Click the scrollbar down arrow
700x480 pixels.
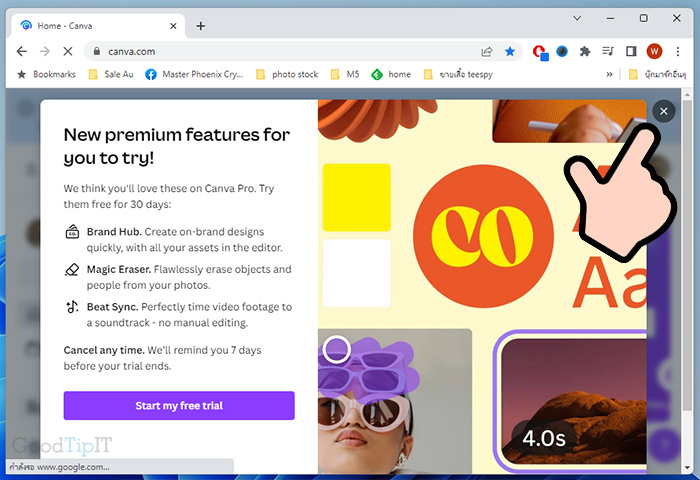tap(687, 468)
